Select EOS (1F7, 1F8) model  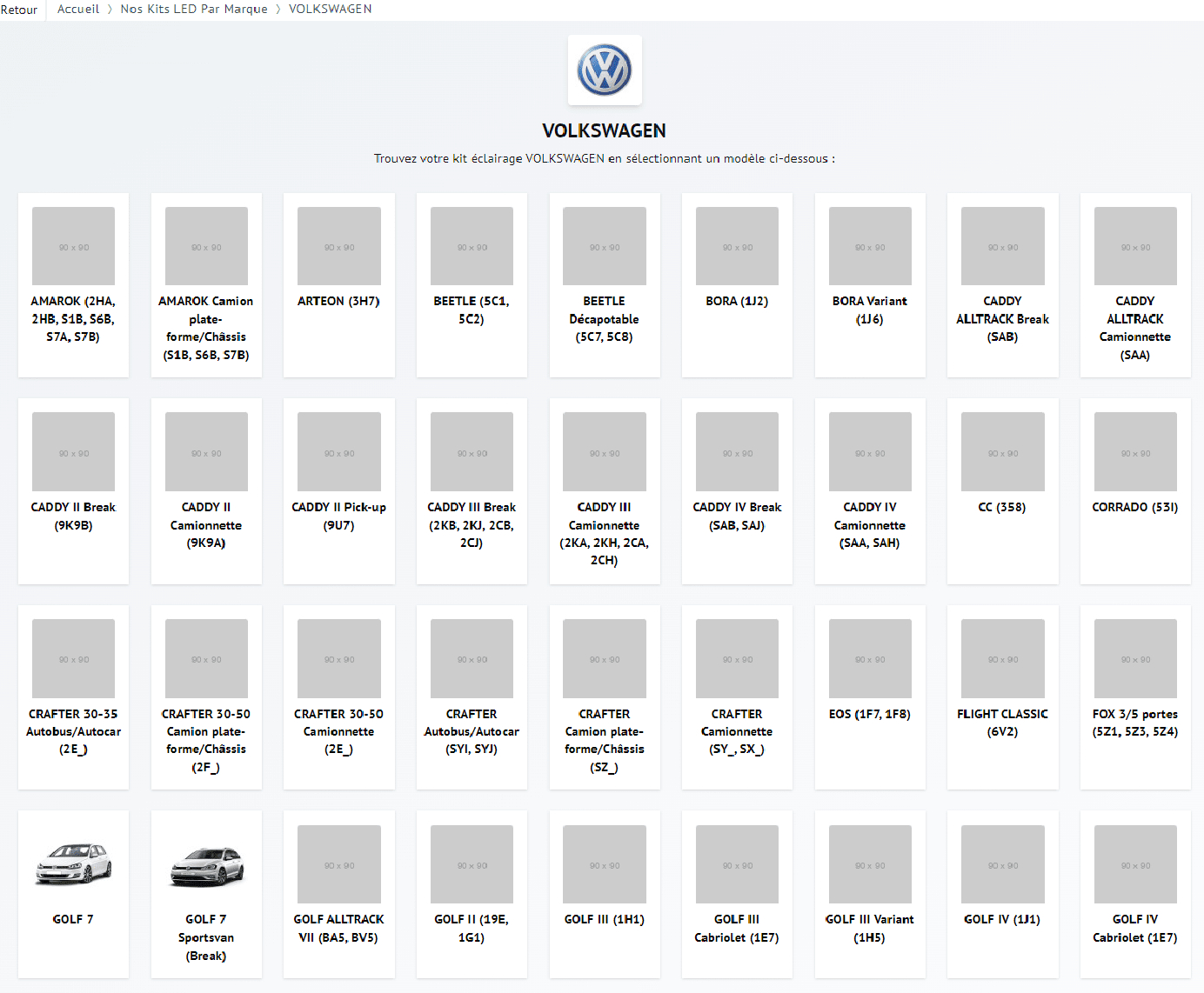click(870, 697)
